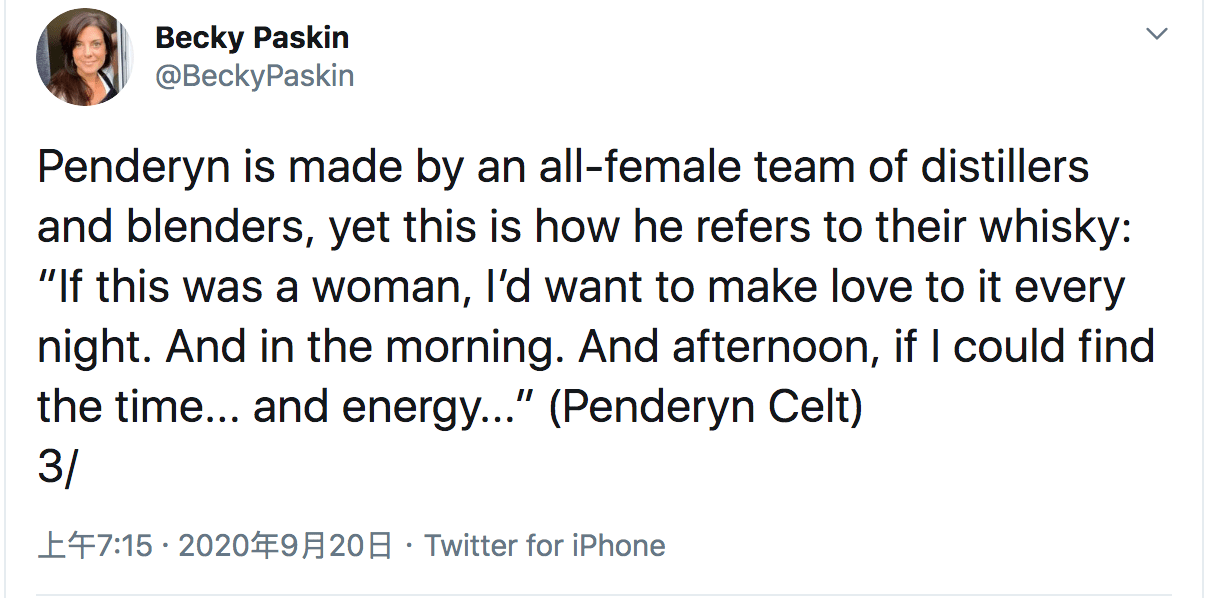This screenshot has height=598, width=1206.
Task: Click the "(Penderyn Celt)" text
Action: coord(706,408)
